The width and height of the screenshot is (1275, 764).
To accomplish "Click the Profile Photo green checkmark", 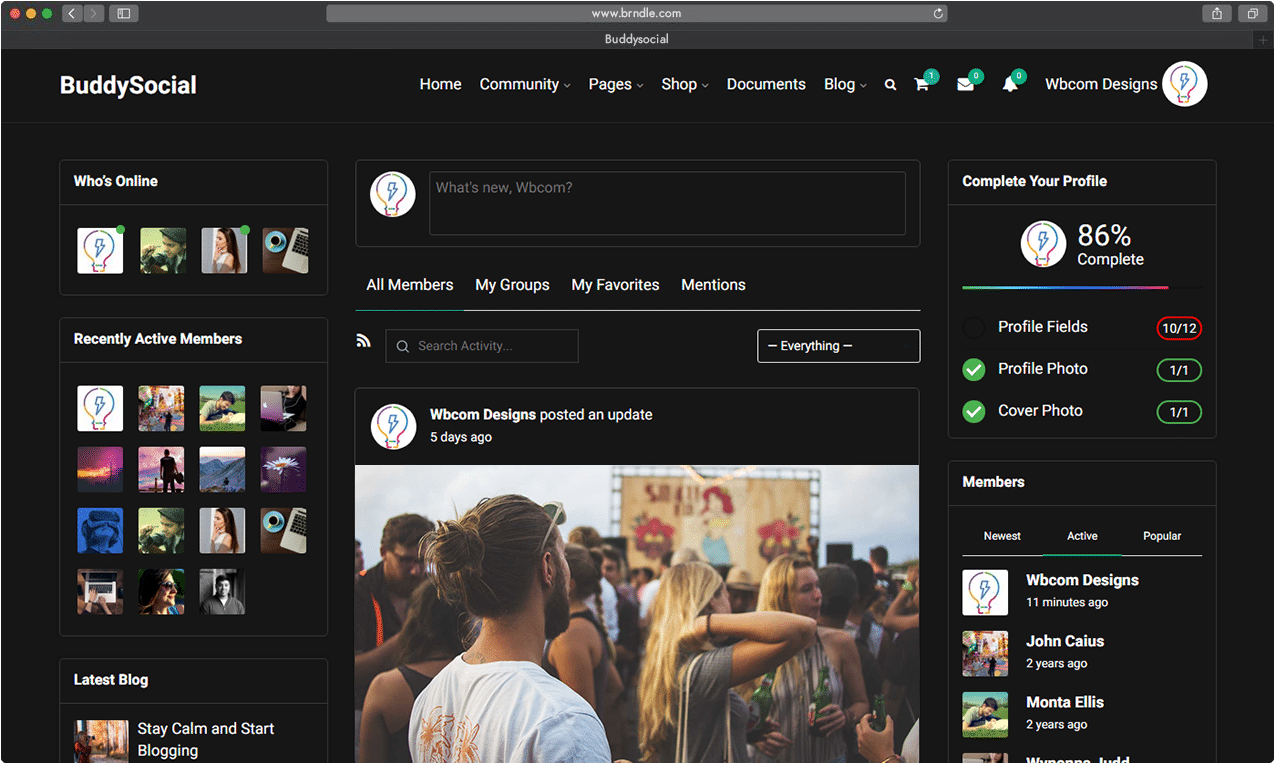I will (974, 370).
